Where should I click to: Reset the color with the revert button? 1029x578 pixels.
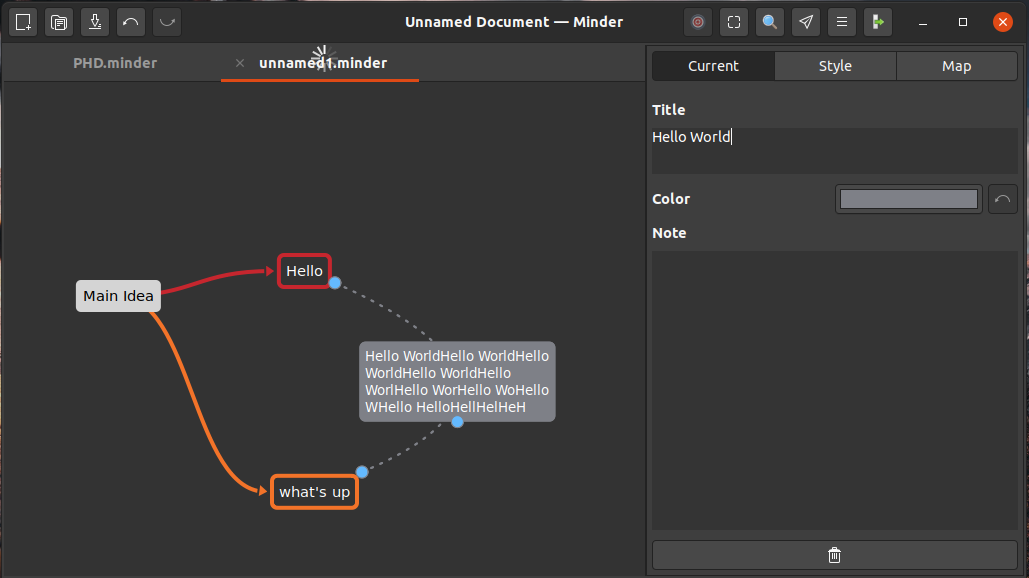coord(1003,199)
